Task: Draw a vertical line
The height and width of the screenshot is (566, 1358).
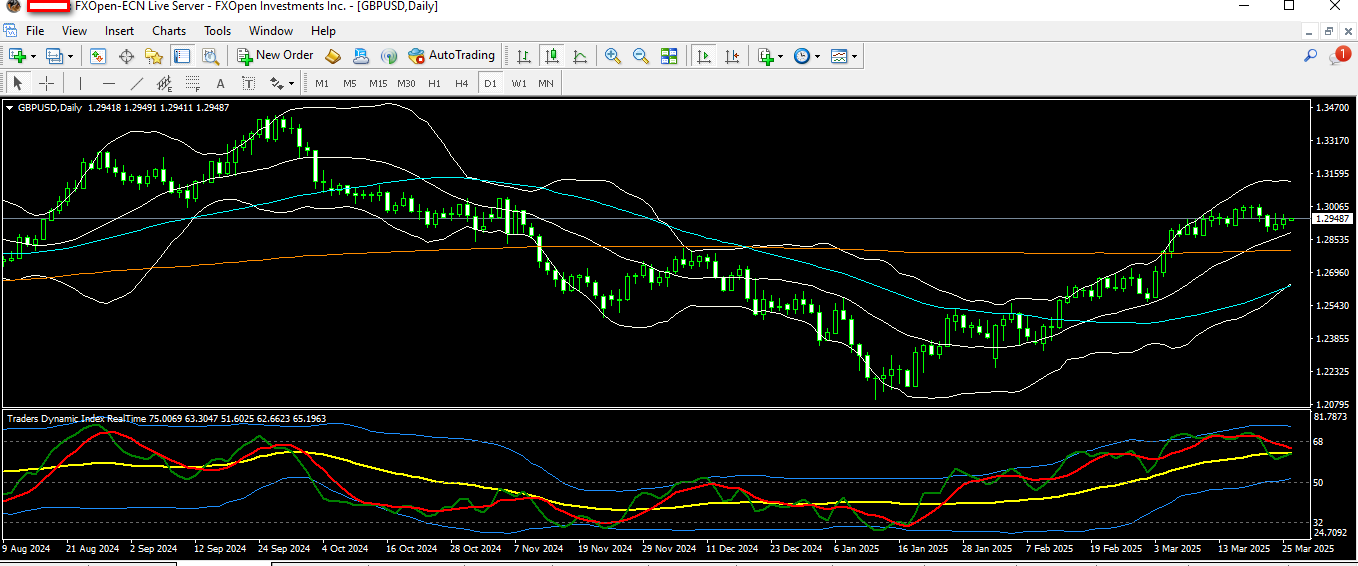Action: [x=80, y=83]
